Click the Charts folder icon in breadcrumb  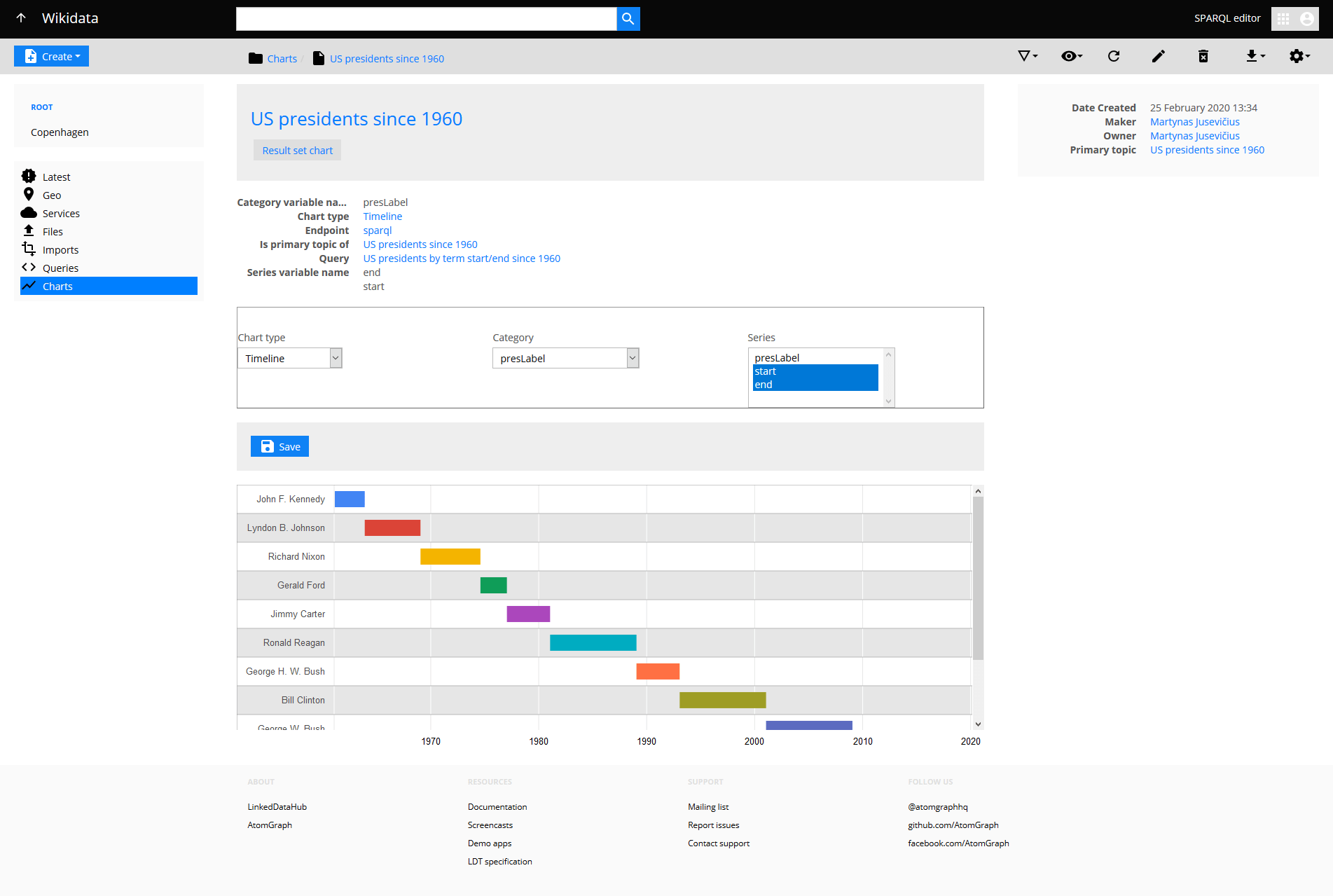click(256, 58)
